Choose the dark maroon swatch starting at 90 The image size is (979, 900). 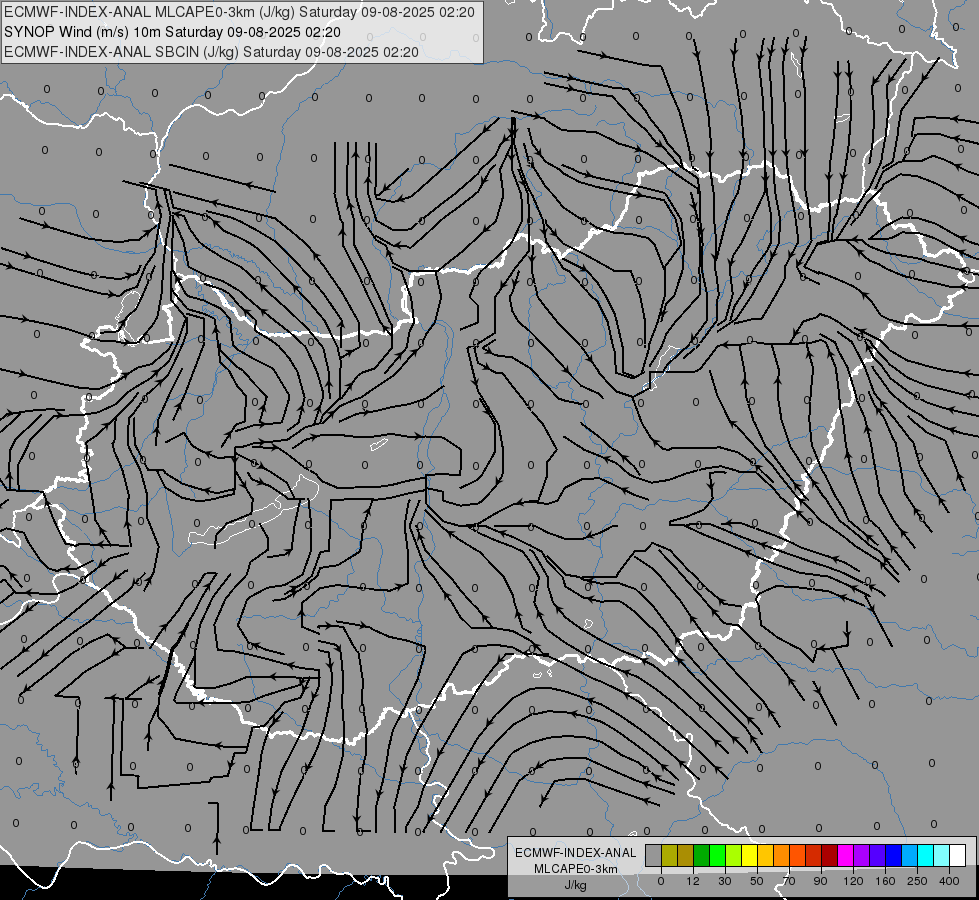coord(830,855)
